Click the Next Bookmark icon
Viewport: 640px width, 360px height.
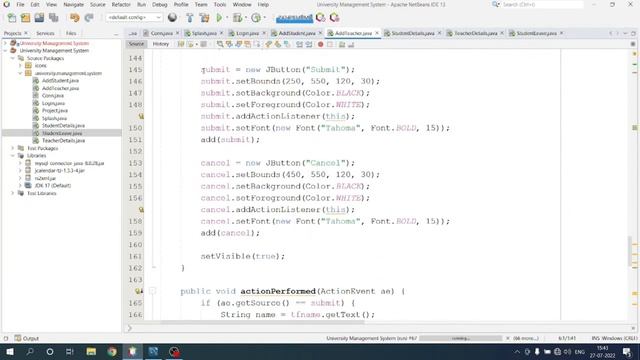(278, 44)
